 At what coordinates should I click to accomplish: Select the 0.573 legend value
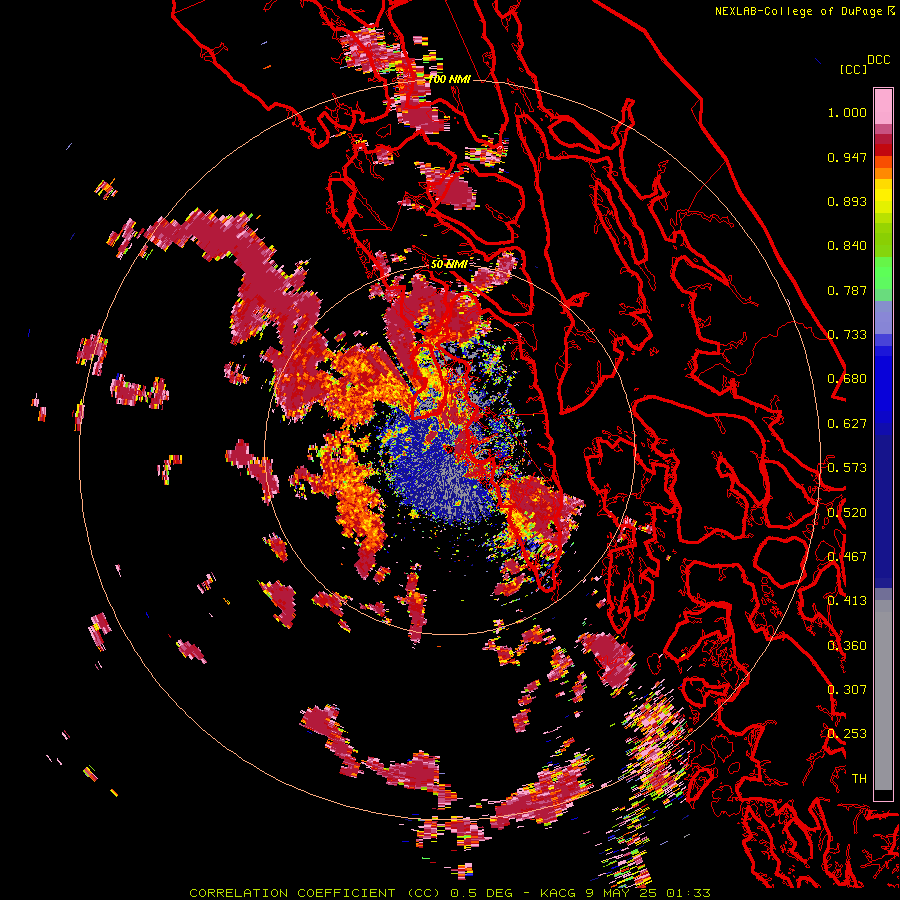(847, 468)
